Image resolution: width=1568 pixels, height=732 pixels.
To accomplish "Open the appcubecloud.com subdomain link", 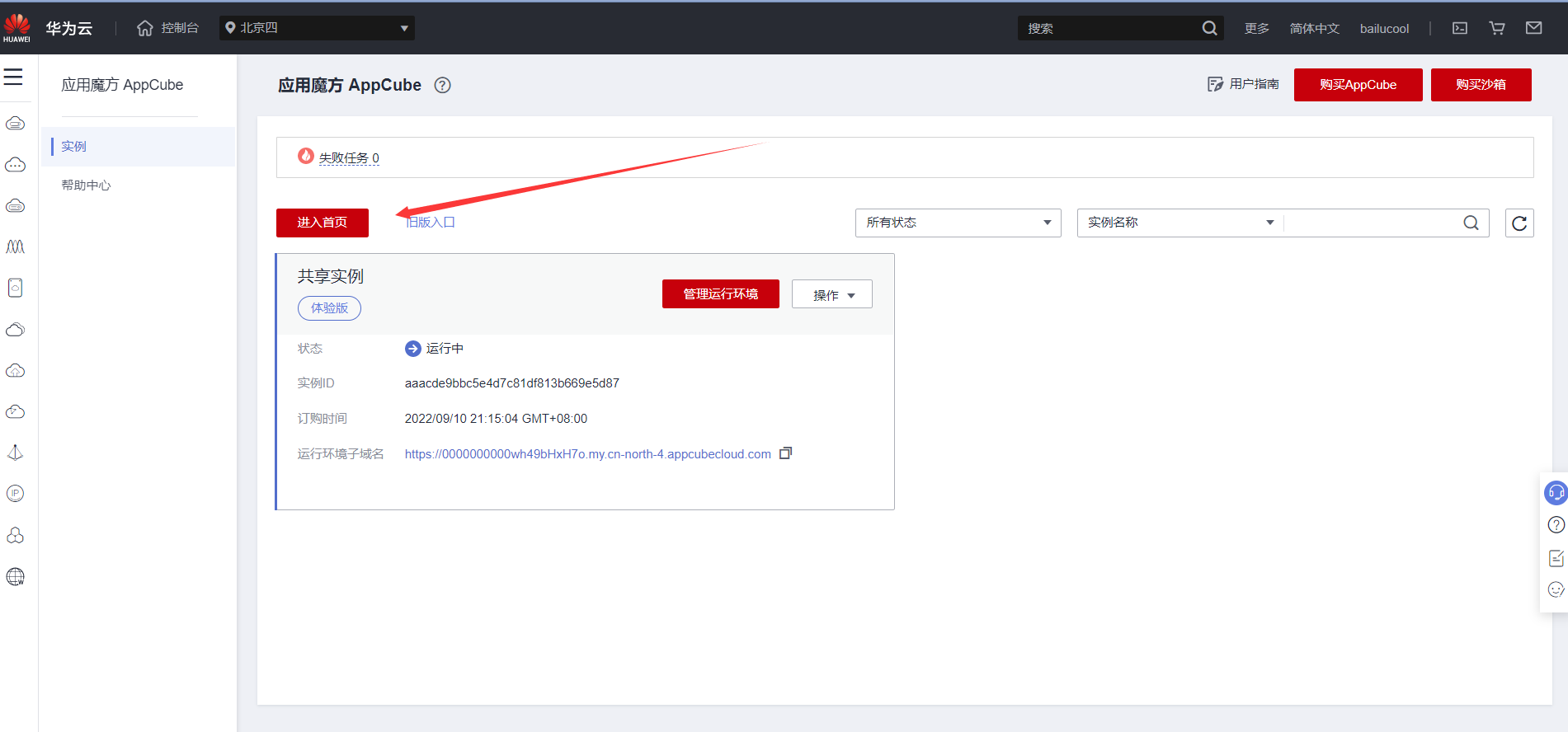I will point(588,454).
